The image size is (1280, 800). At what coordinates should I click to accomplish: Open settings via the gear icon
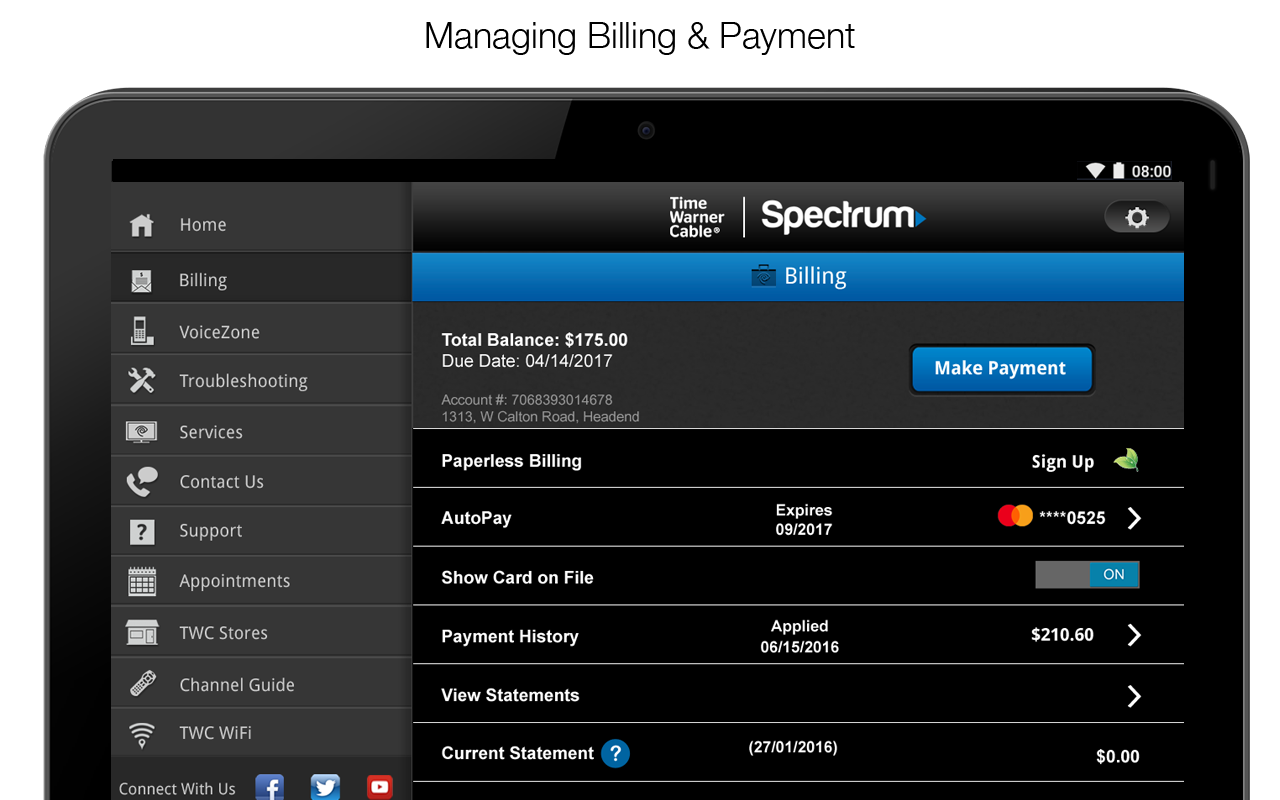pyautogui.click(x=1137, y=217)
